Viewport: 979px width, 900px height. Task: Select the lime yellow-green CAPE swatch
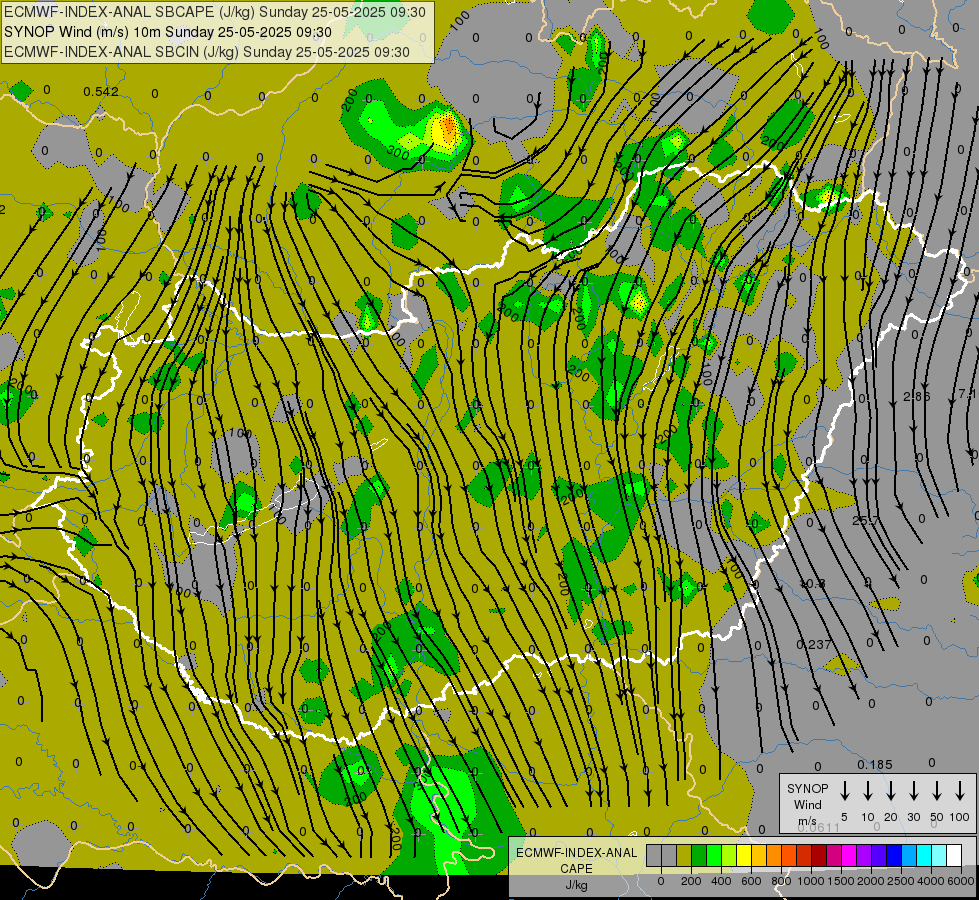click(x=729, y=856)
